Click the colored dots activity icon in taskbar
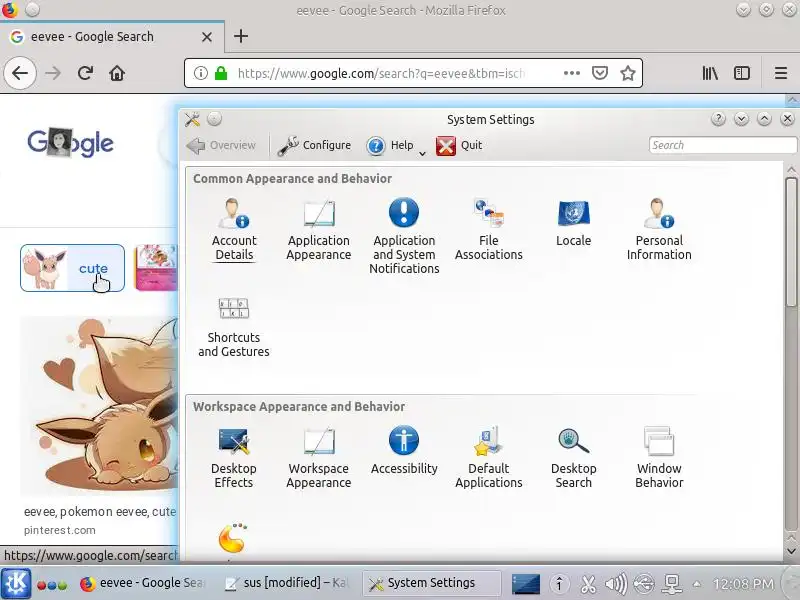This screenshot has width=800, height=600. (52, 585)
